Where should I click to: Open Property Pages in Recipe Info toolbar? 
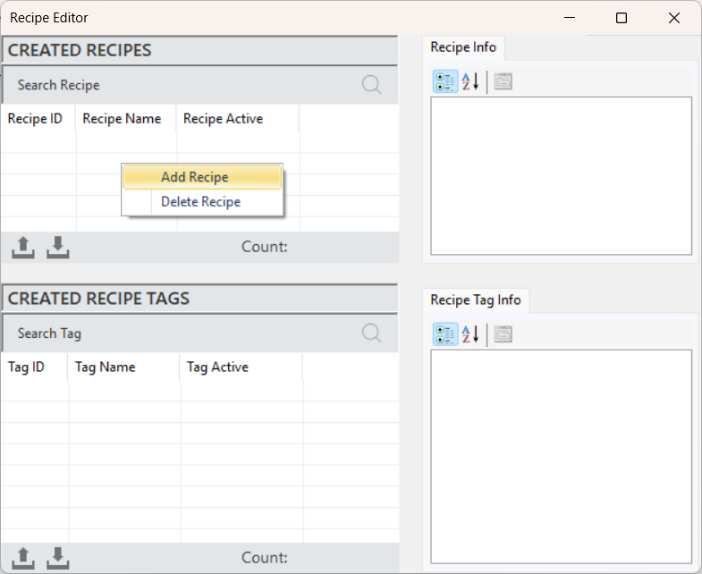(503, 81)
